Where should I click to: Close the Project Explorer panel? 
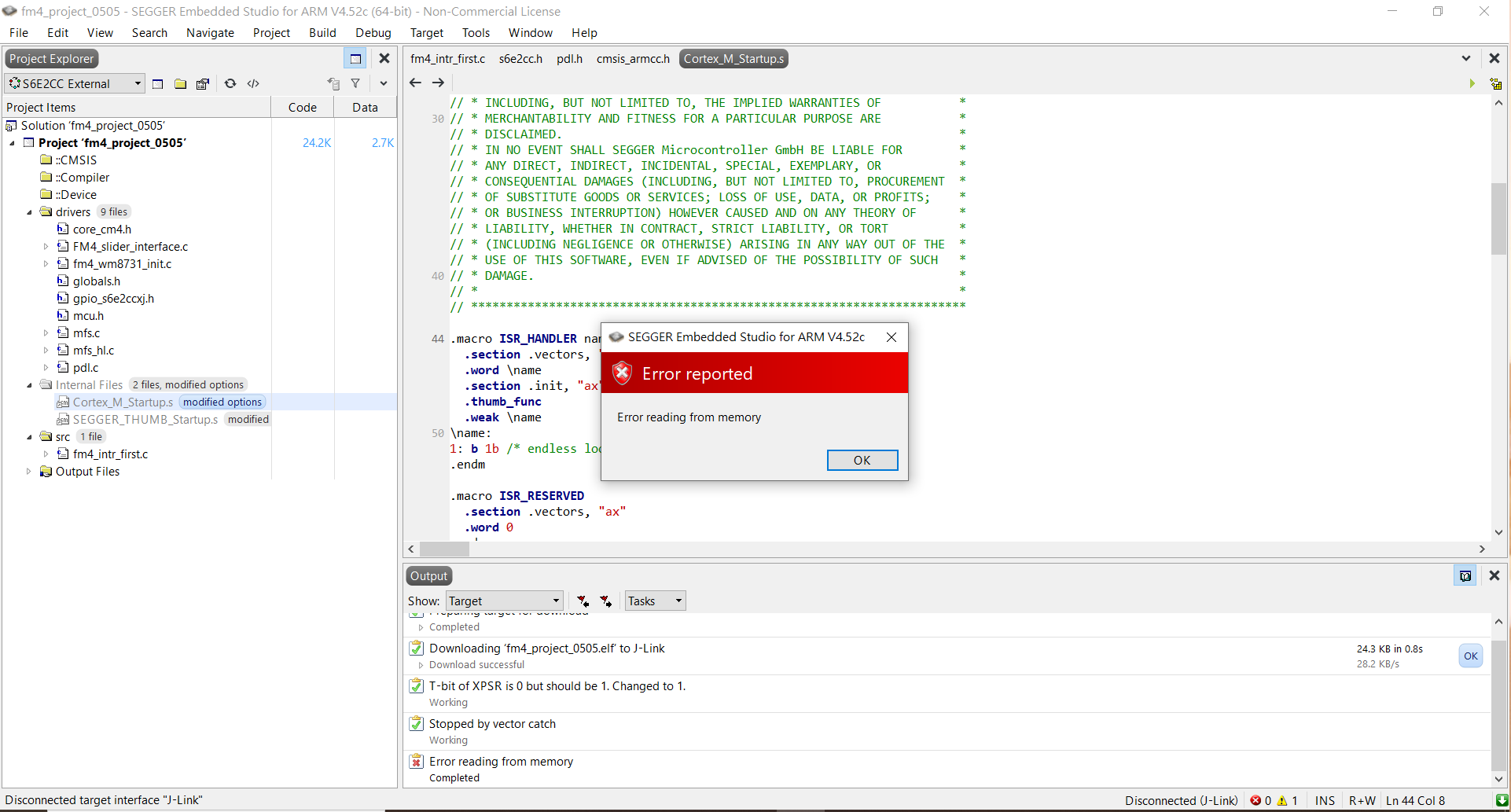384,59
